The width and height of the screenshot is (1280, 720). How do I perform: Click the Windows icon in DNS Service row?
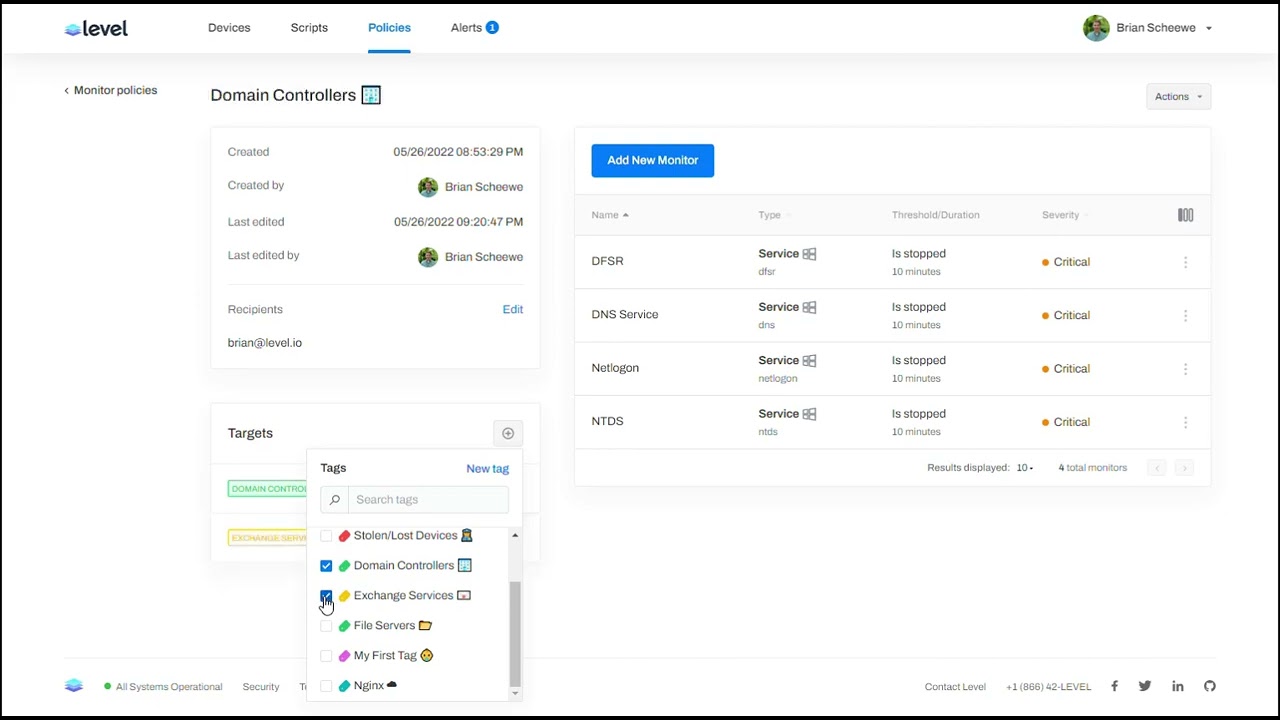pyautogui.click(x=809, y=307)
